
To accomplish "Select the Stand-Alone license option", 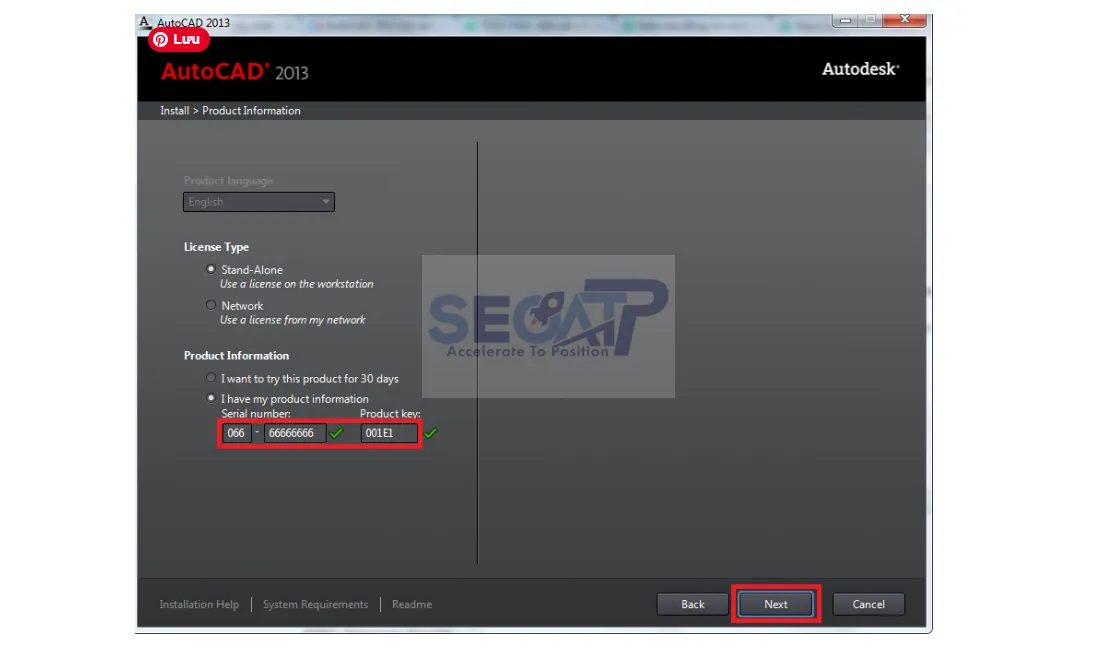I will pyautogui.click(x=210, y=268).
